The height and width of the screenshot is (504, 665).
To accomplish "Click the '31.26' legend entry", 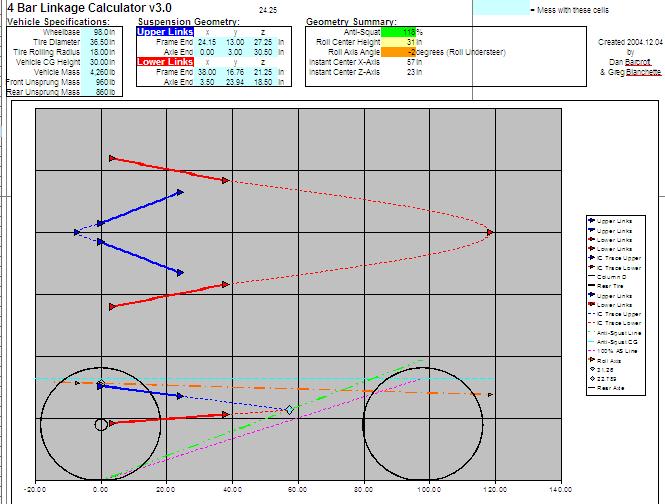I will click(602, 370).
